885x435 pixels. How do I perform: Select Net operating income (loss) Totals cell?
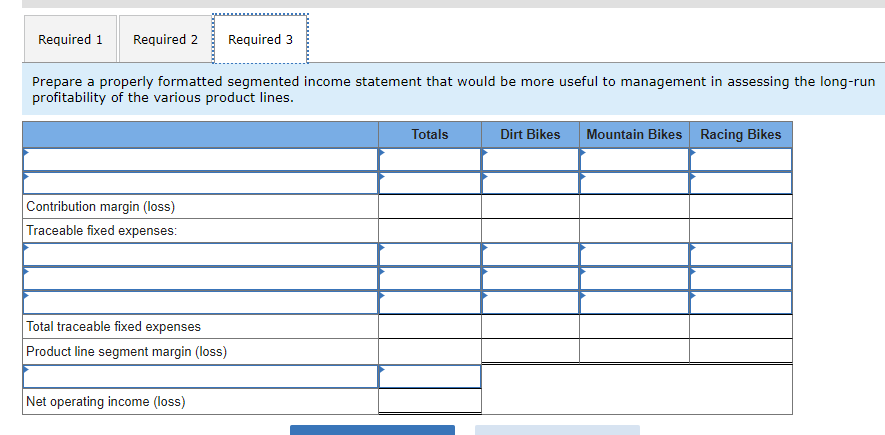pyautogui.click(x=430, y=402)
